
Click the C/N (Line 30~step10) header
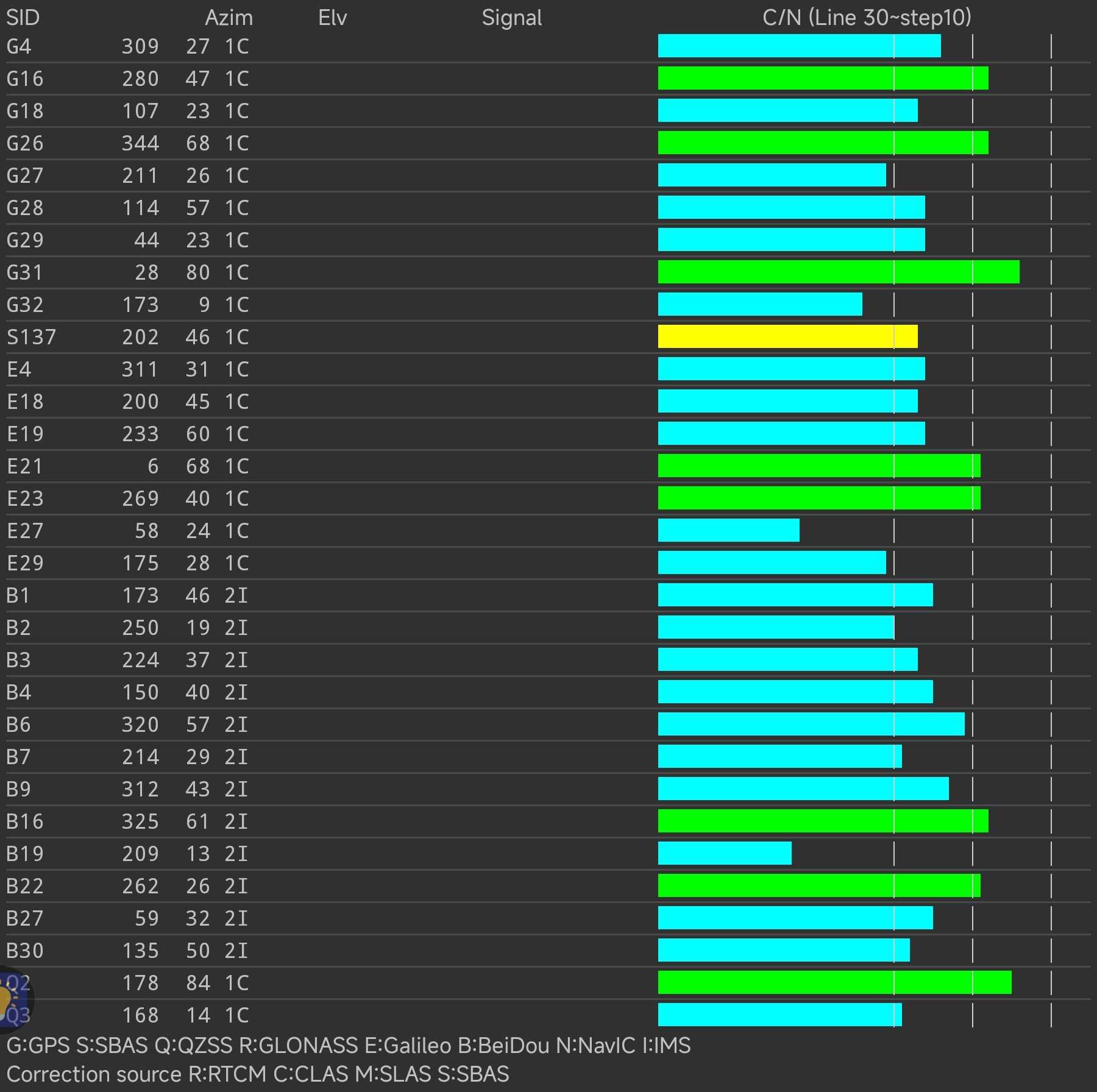pyautogui.click(x=866, y=18)
